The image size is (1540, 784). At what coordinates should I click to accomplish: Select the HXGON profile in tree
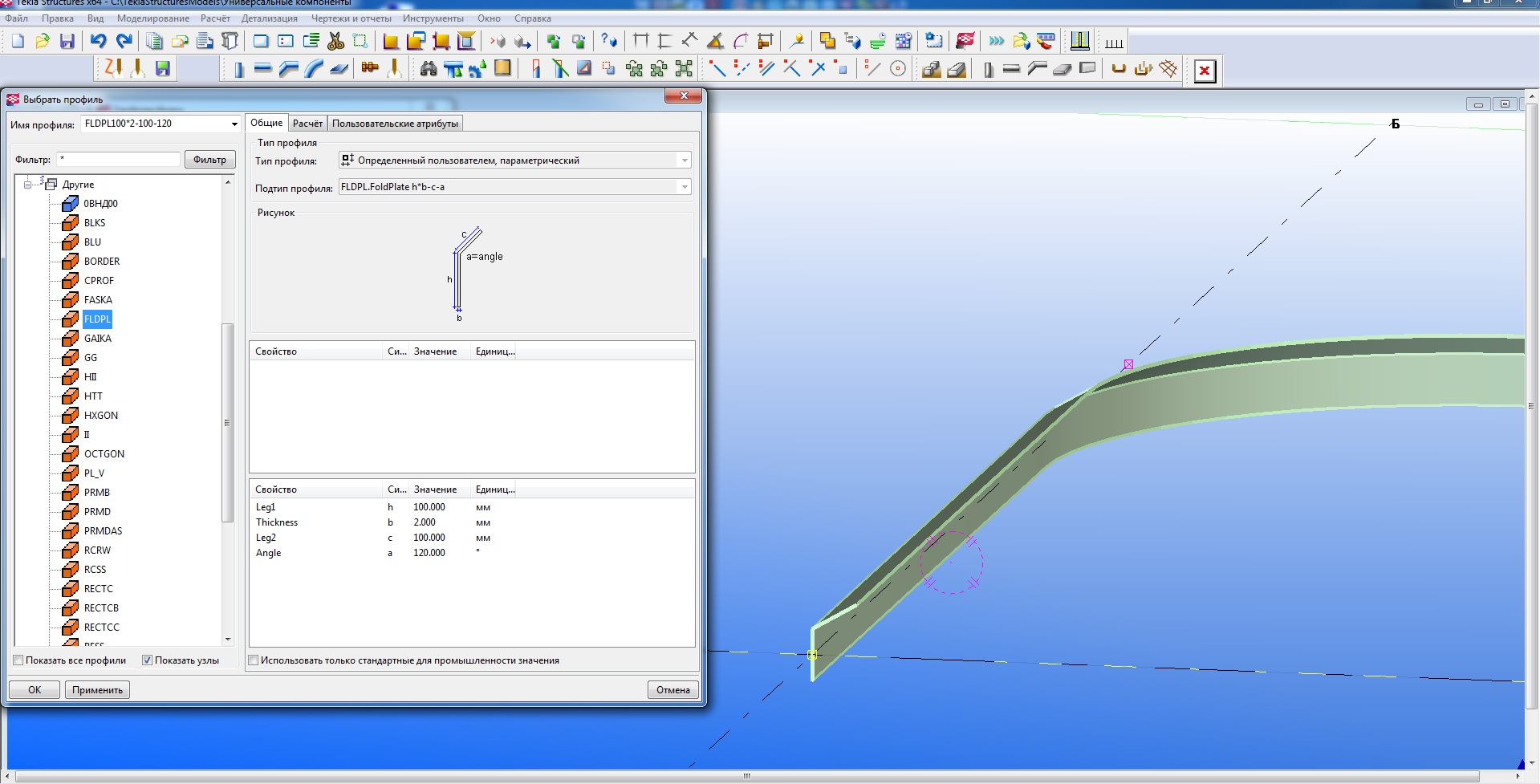tap(100, 416)
